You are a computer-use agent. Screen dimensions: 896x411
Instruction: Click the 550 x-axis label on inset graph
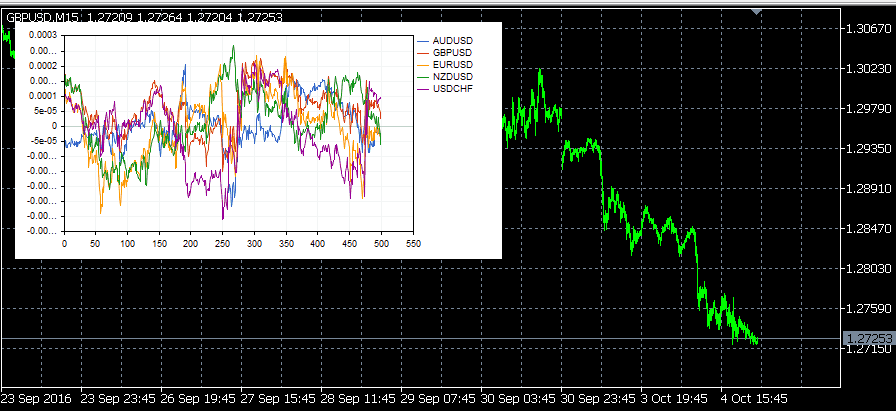413,244
